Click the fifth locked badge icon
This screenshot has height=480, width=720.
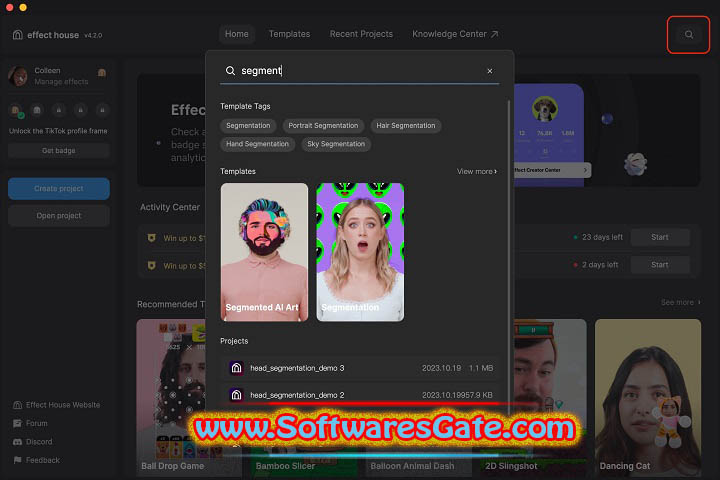tap(102, 110)
